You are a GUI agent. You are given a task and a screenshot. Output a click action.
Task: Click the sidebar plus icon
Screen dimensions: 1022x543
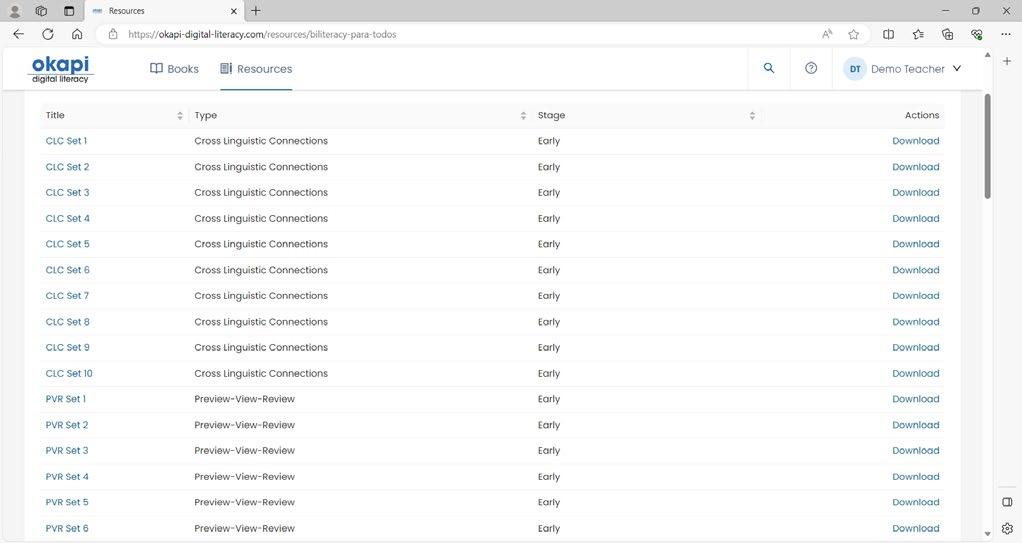point(1007,61)
